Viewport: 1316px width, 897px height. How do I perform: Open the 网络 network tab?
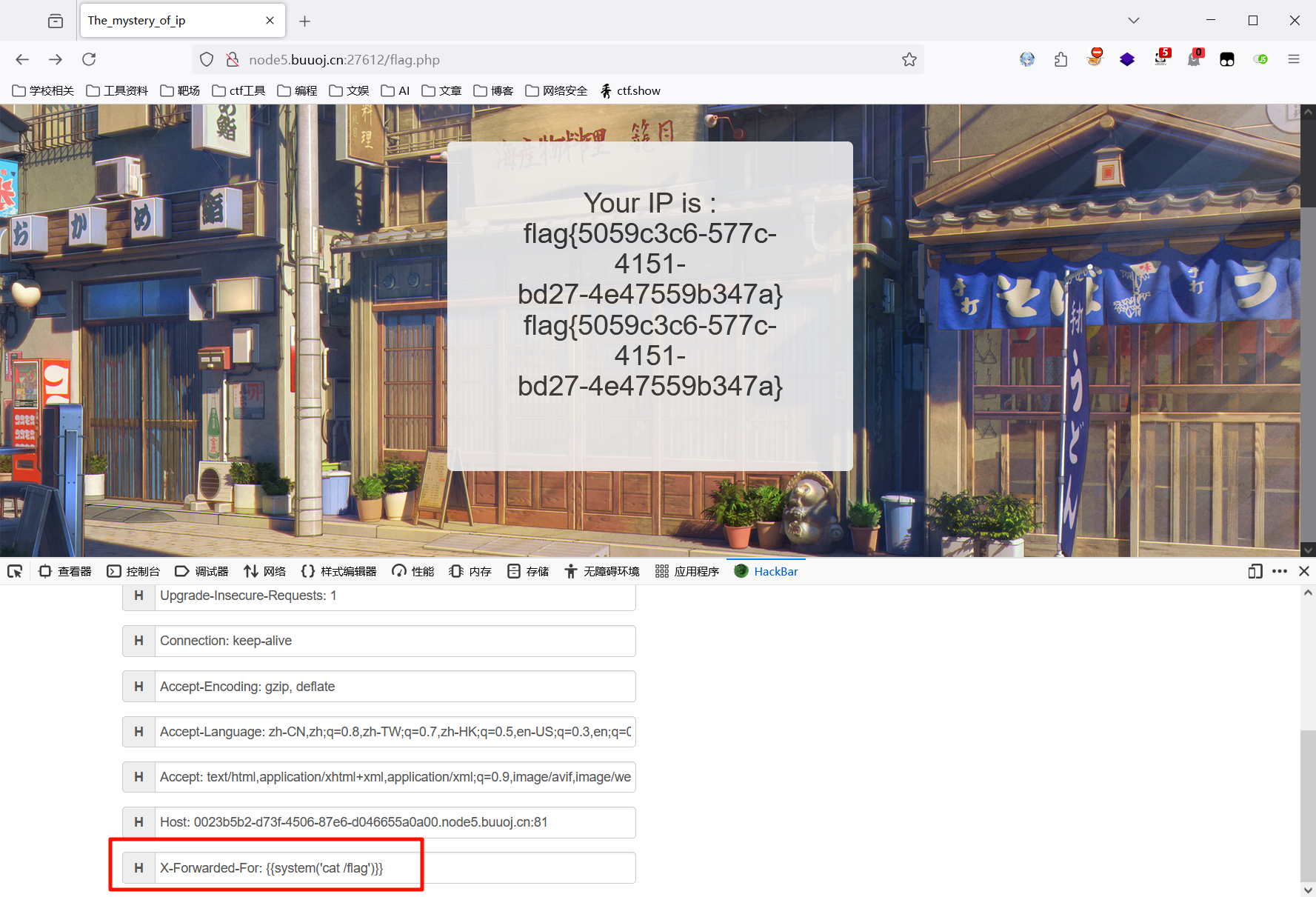click(265, 571)
